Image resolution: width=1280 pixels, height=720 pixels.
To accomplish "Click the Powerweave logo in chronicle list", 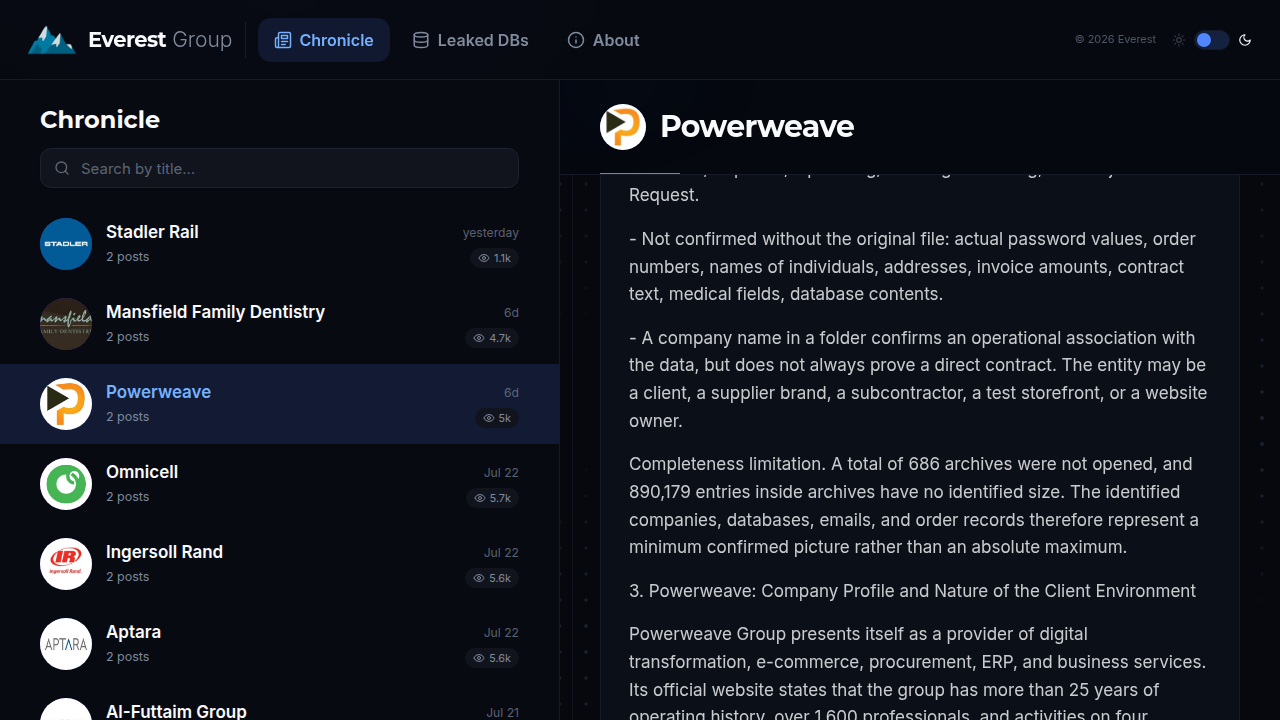I will pyautogui.click(x=66, y=404).
